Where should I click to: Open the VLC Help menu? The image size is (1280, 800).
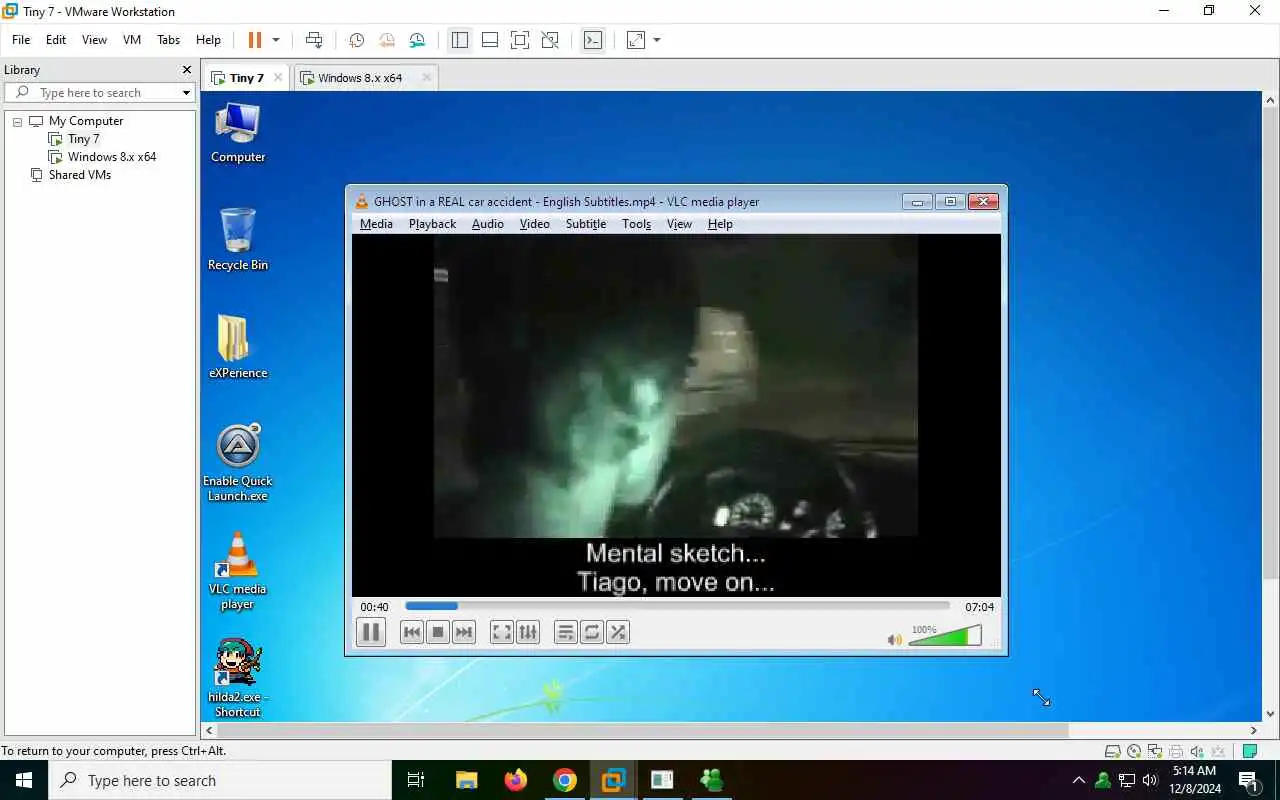click(720, 224)
